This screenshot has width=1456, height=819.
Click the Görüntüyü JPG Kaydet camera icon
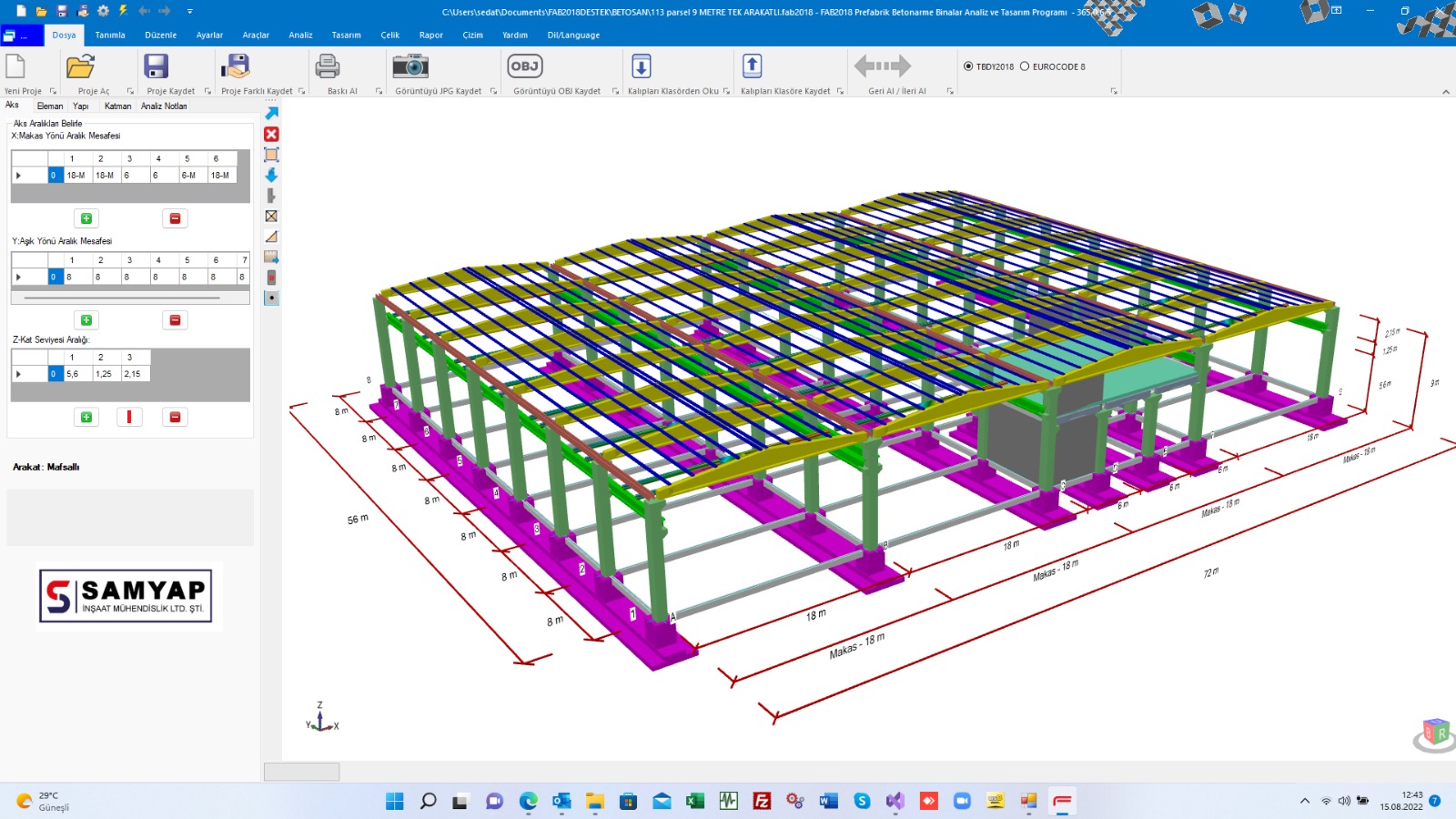tap(410, 66)
